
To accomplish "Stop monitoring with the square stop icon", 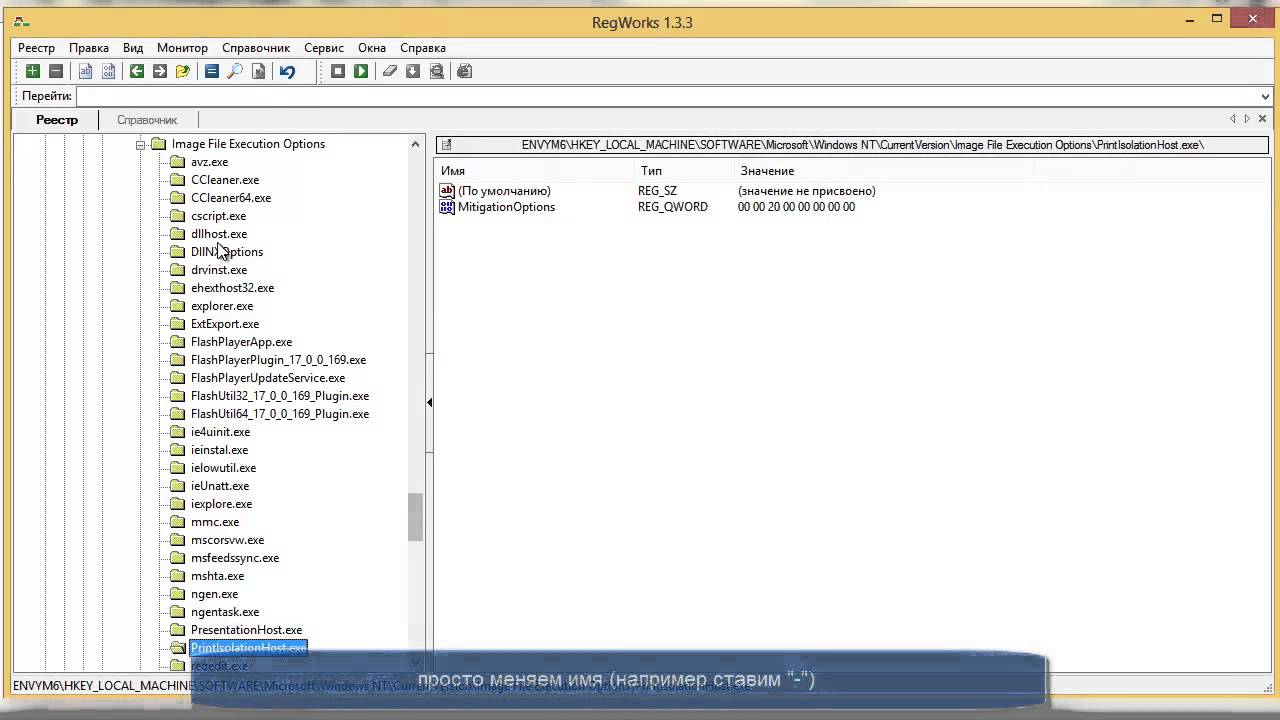I will (x=338, y=71).
